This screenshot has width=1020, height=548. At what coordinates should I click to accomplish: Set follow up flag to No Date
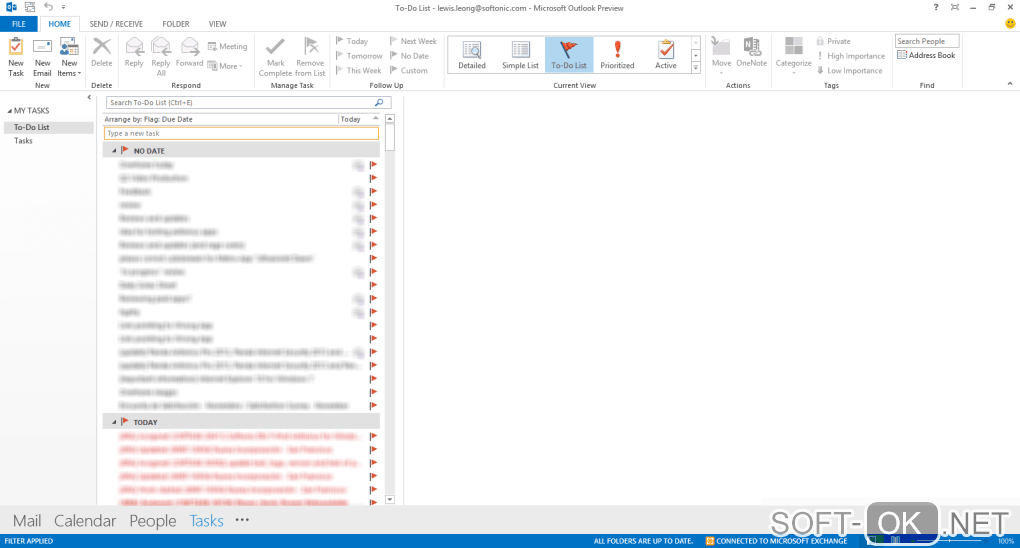coord(409,56)
